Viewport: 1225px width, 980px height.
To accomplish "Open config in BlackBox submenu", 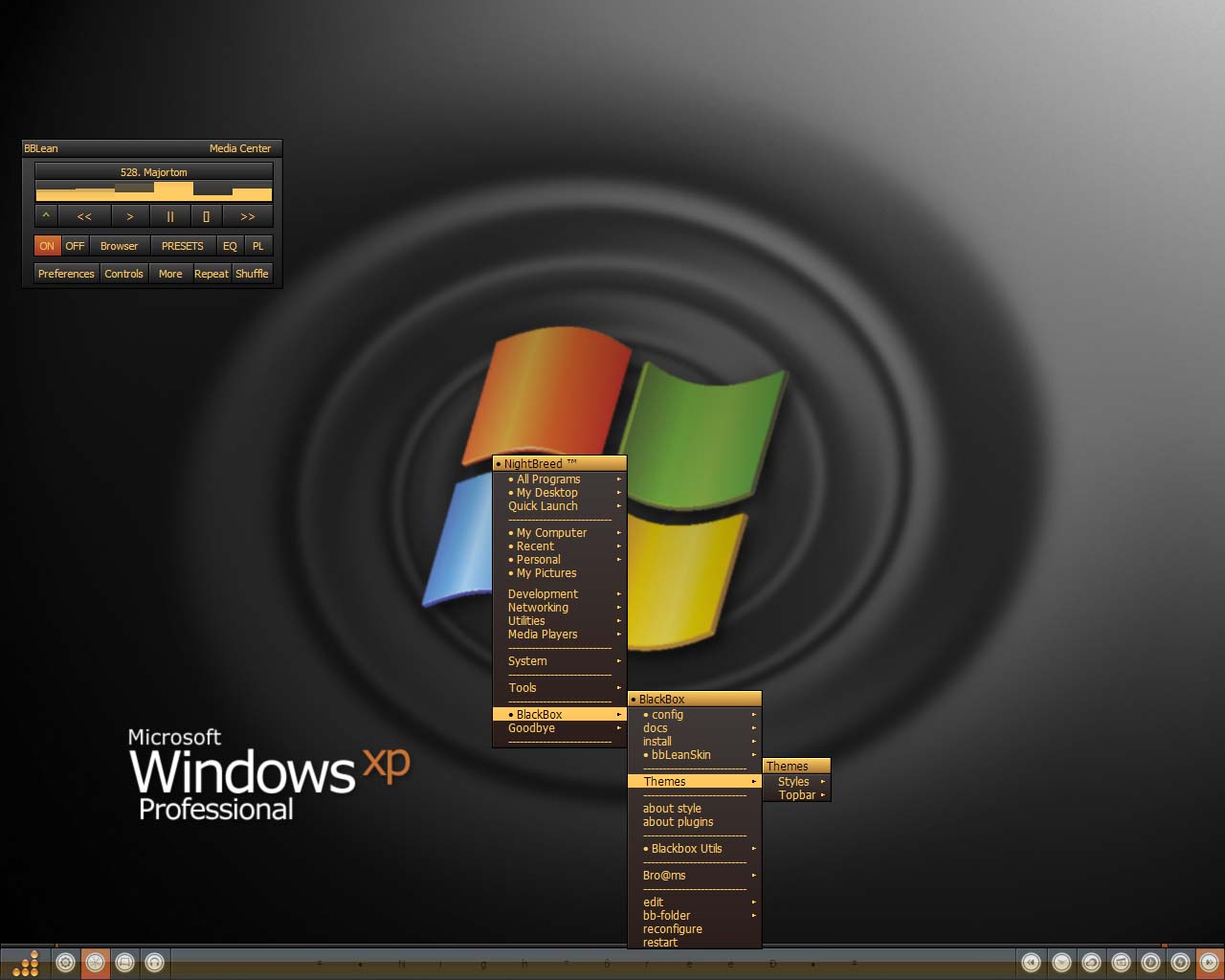I will point(695,715).
